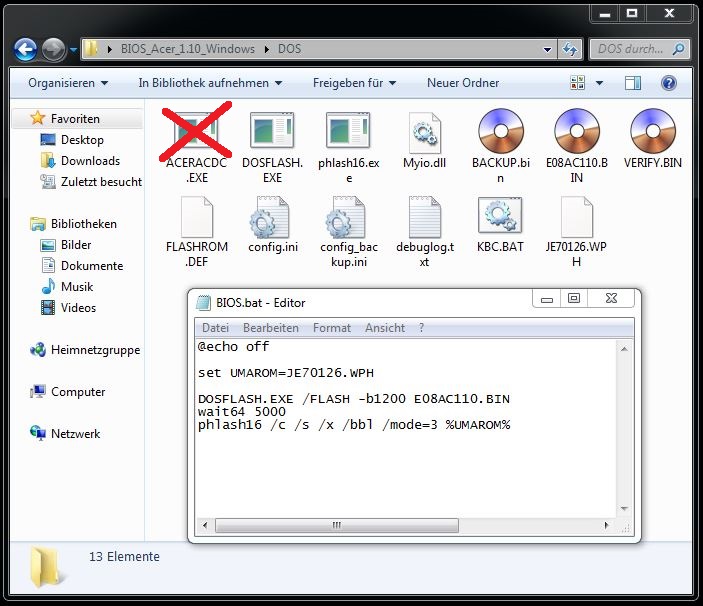This screenshot has height=606, width=703.
Task: Click the change view icon in Explorer toolbar
Action: pos(577,82)
